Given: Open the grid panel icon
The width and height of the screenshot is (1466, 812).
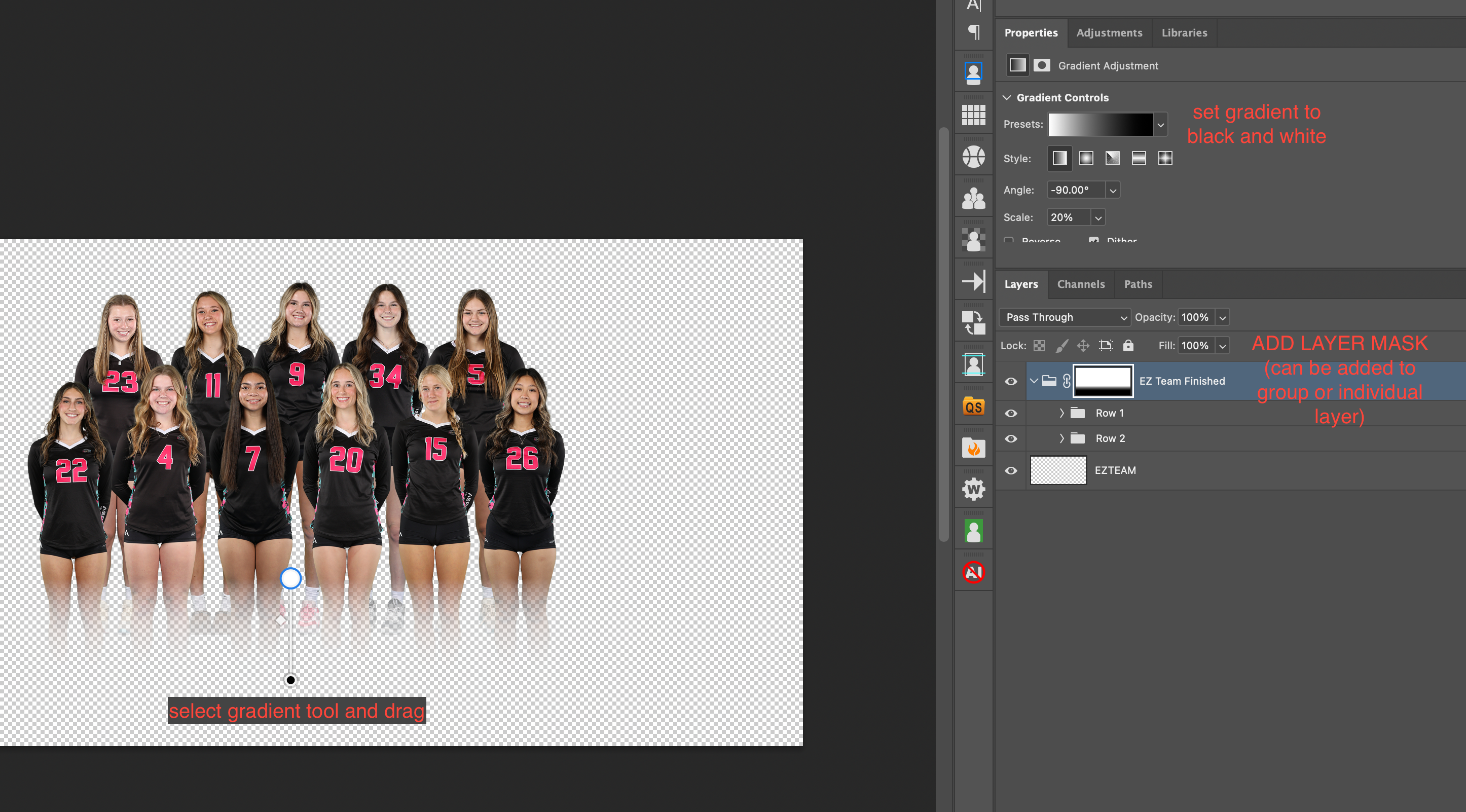Looking at the screenshot, I should (x=974, y=115).
